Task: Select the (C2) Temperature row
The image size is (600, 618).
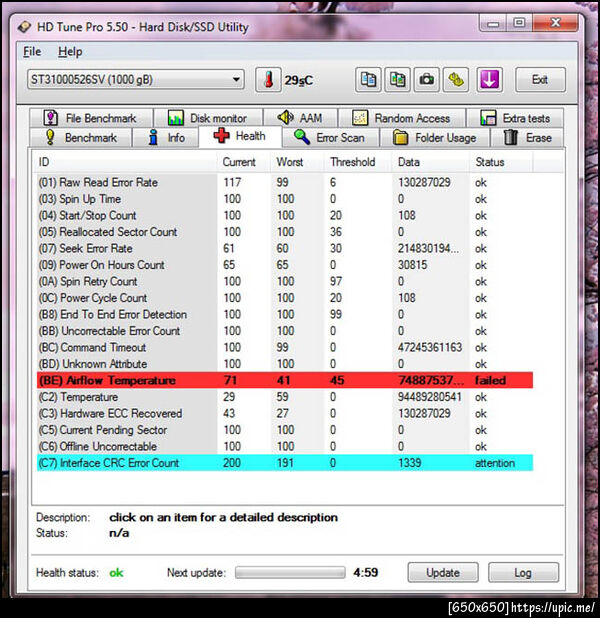Action: point(285,397)
